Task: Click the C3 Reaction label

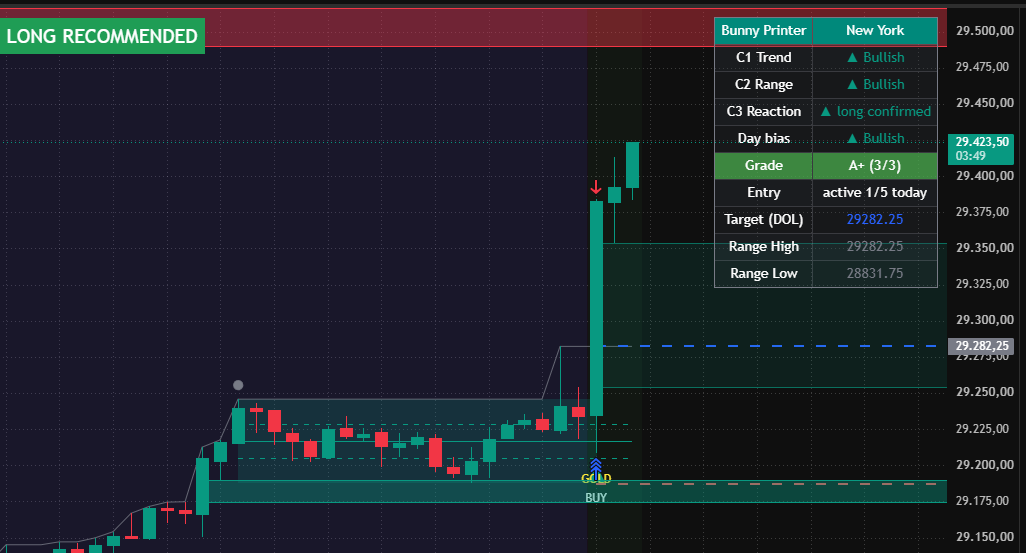Action: [x=763, y=111]
